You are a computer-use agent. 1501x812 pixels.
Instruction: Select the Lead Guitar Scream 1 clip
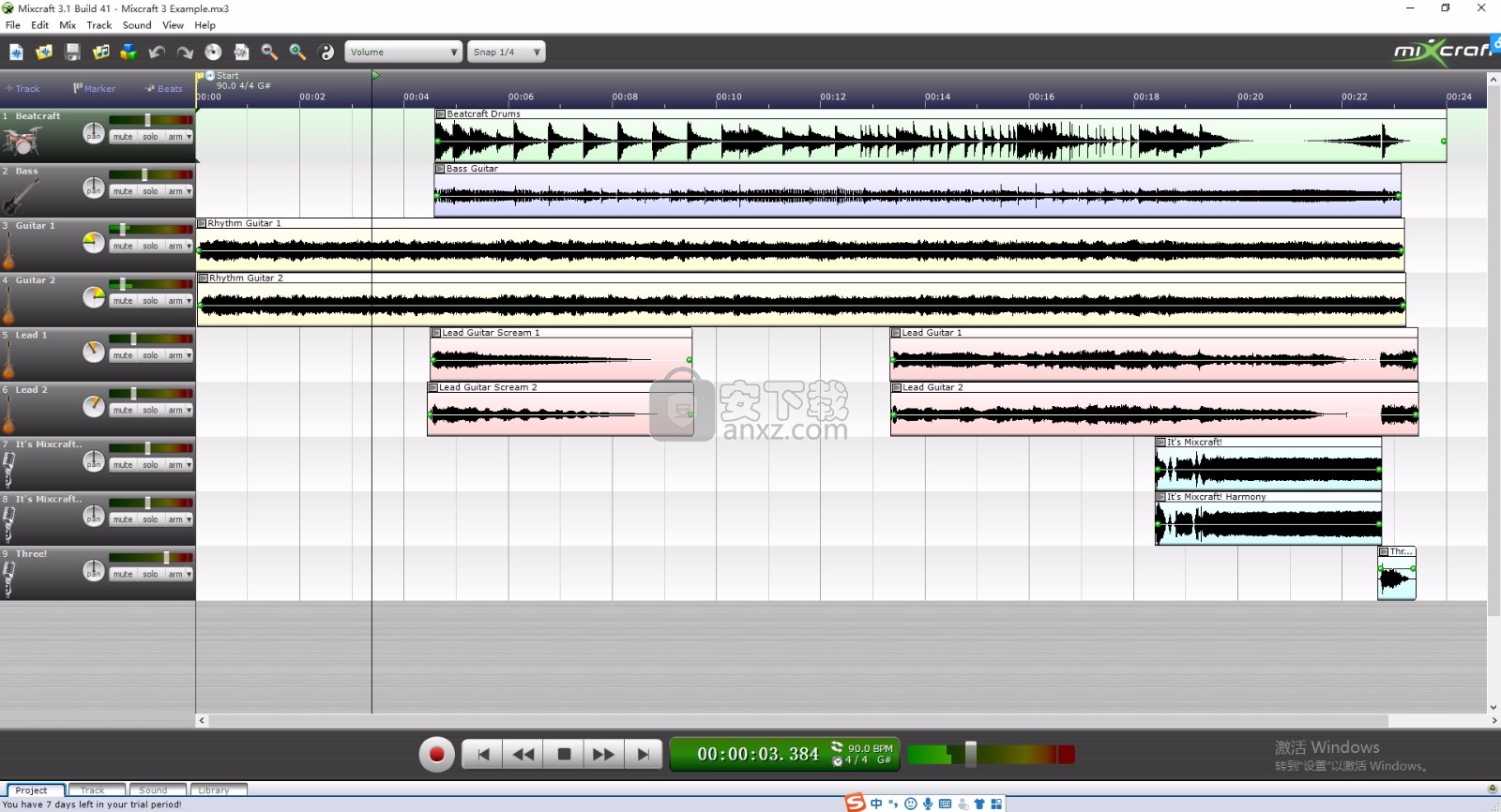click(x=561, y=353)
